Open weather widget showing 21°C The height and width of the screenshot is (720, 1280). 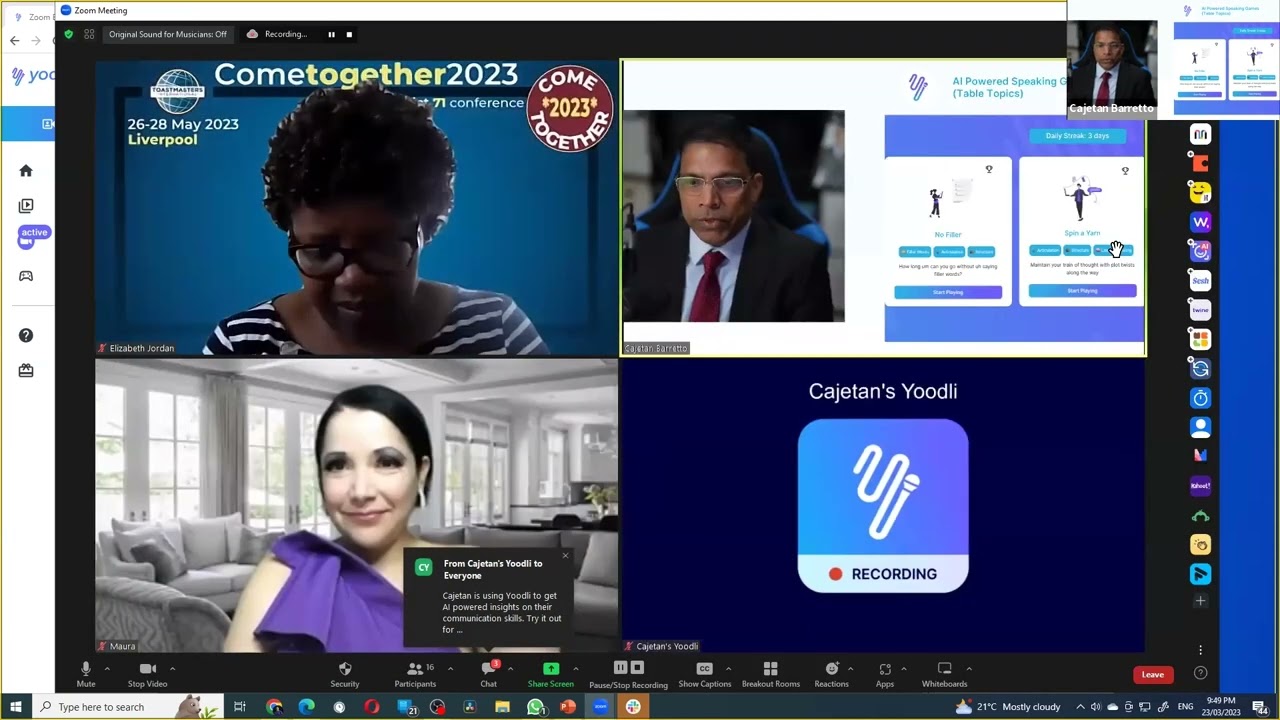tap(1008, 707)
